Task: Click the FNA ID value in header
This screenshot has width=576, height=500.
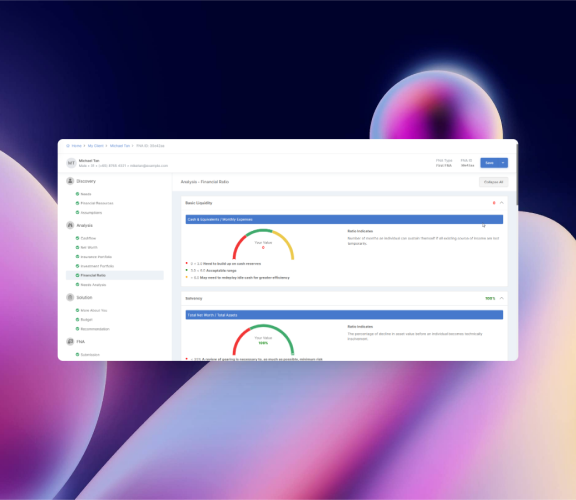Action: click(468, 165)
